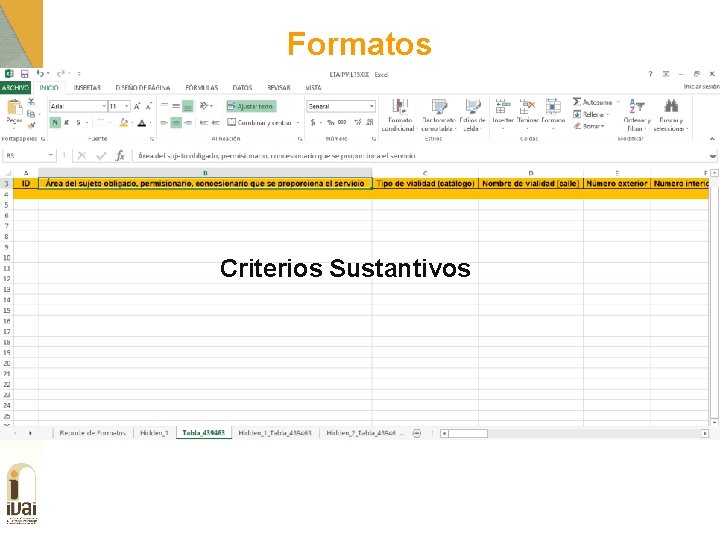Screen dimensions: 720x540
Task: Click the Pegar paste icon
Action: pyautogui.click(x=14, y=107)
